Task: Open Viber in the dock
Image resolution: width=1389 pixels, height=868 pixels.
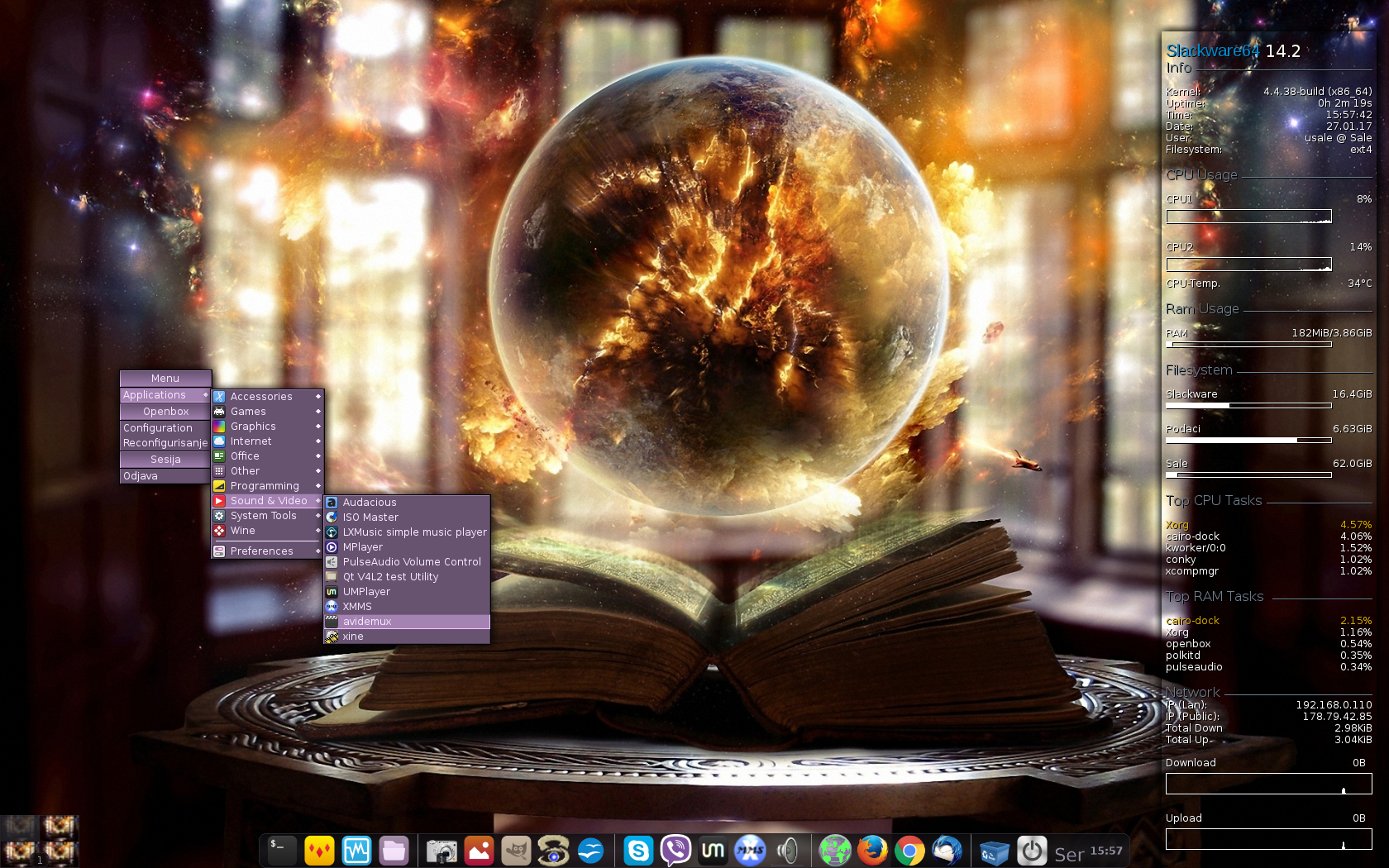Action: pyautogui.click(x=675, y=851)
